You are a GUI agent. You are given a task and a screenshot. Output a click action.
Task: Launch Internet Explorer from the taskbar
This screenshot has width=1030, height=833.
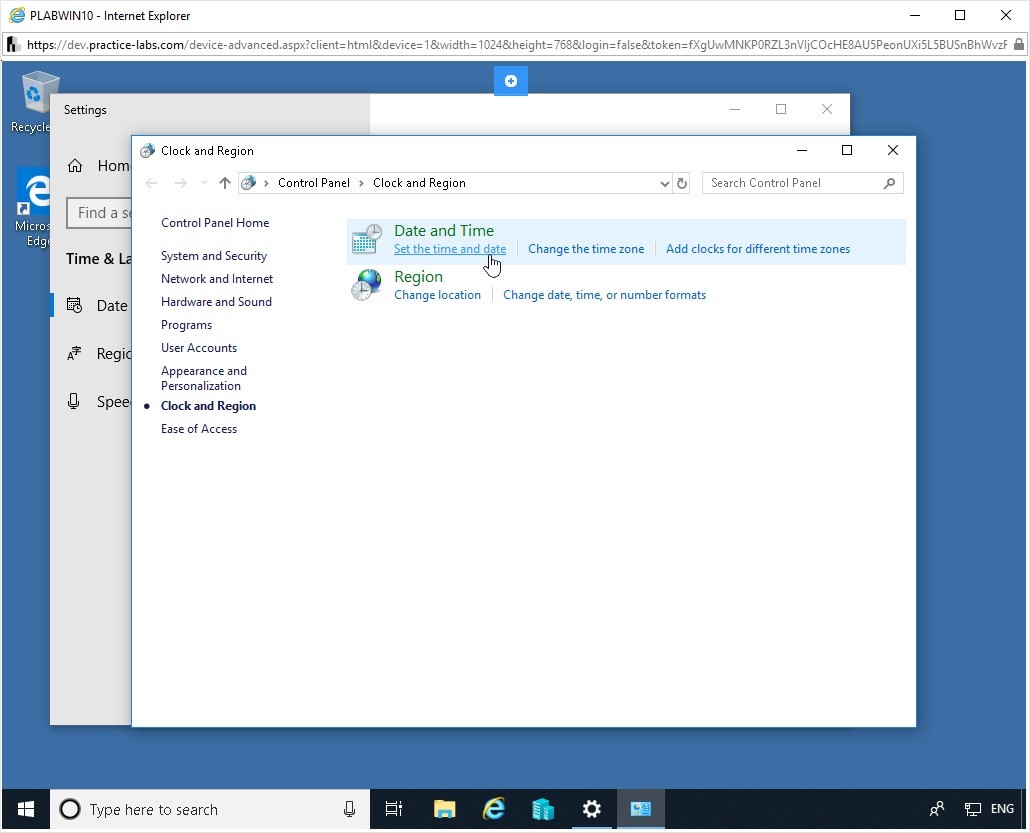coord(493,809)
